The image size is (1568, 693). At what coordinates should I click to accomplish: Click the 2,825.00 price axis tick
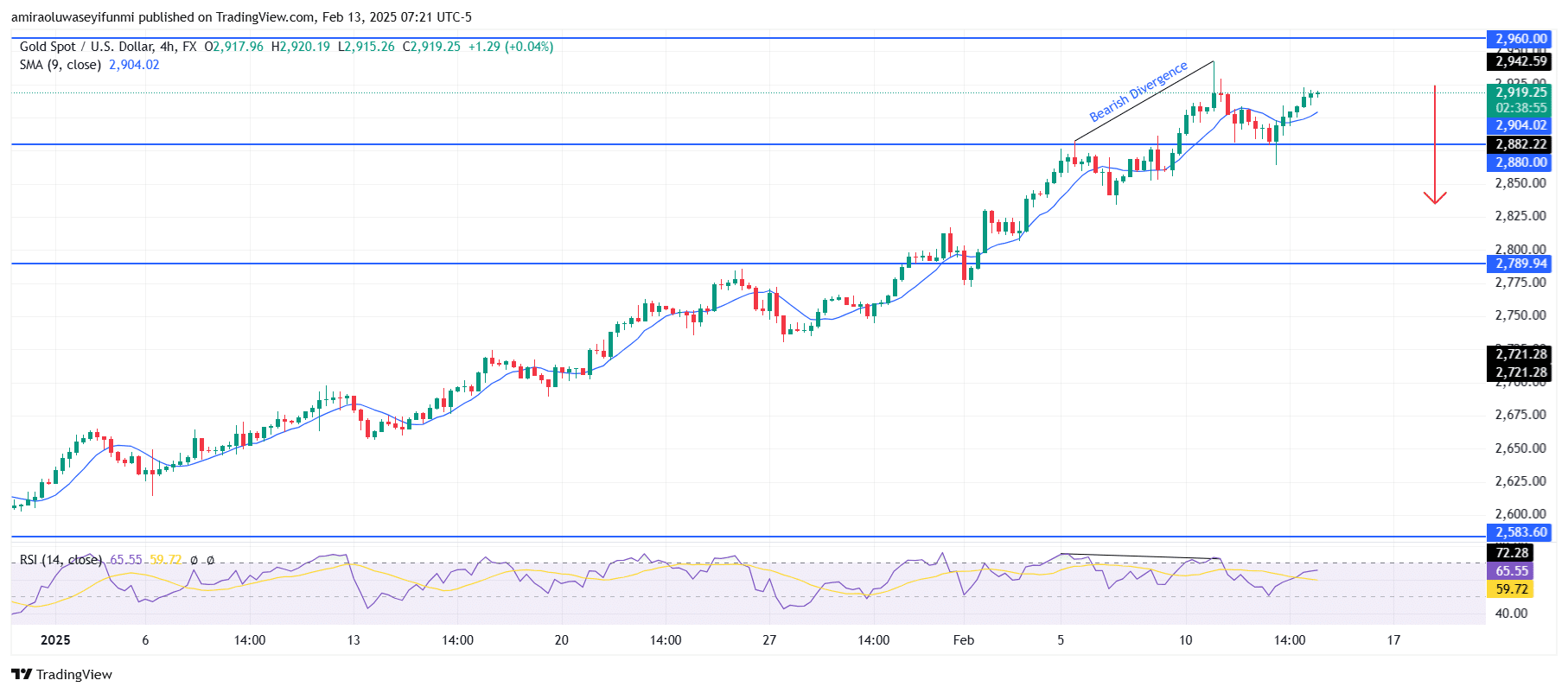(1520, 216)
